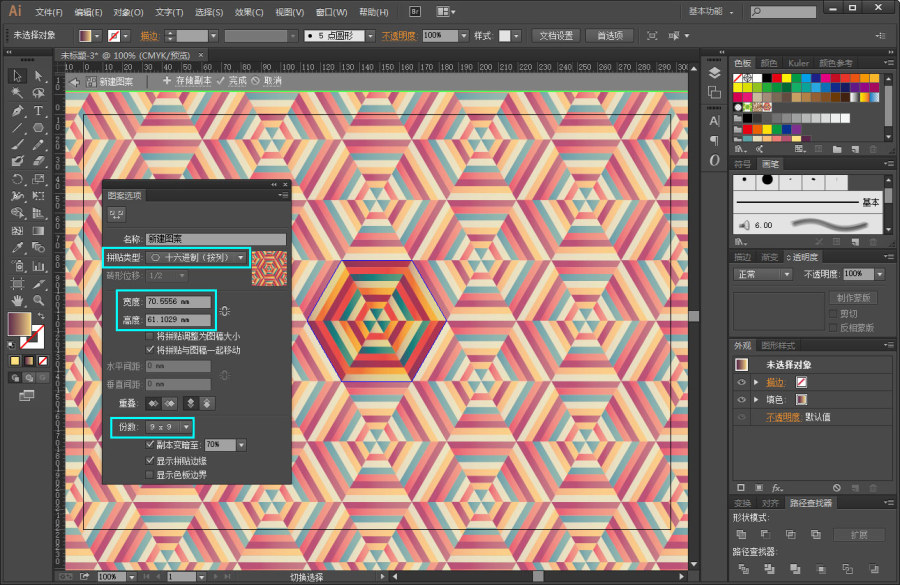The width and height of the screenshot is (900, 585).
Task: Select the Artboard tool
Action: (x=17, y=284)
